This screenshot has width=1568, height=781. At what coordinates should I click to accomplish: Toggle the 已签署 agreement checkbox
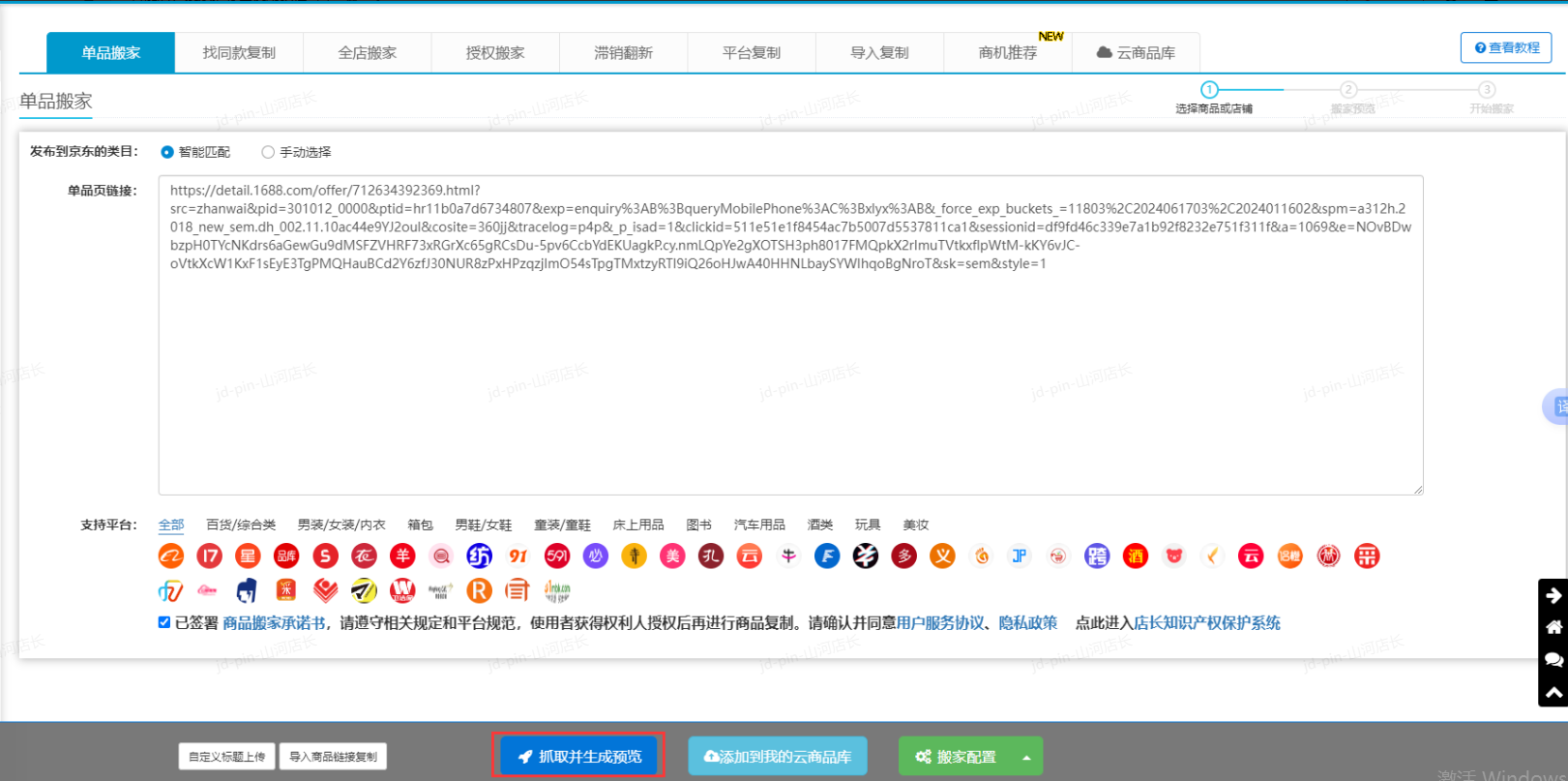164,622
